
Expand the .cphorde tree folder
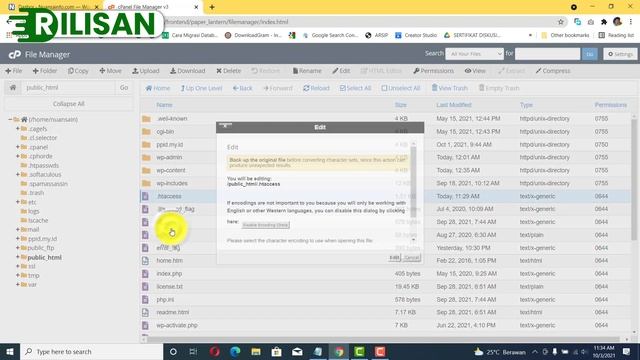(x=18, y=156)
